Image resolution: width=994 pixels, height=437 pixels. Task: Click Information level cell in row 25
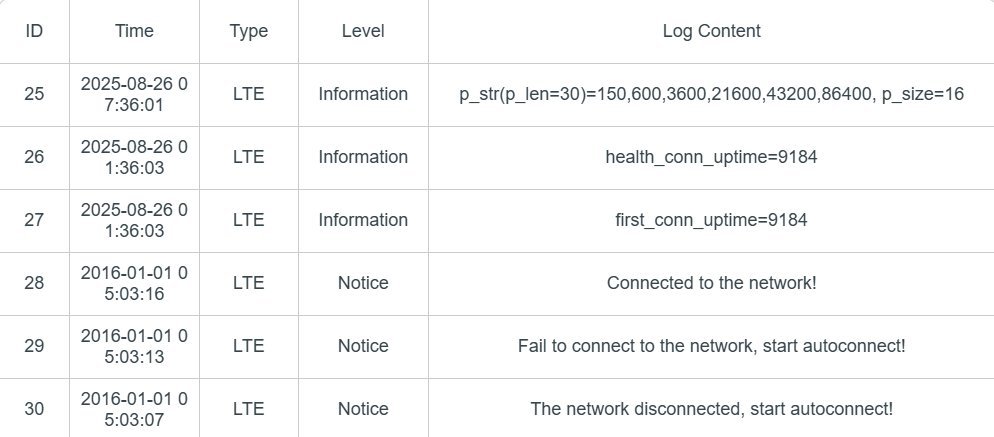363,94
